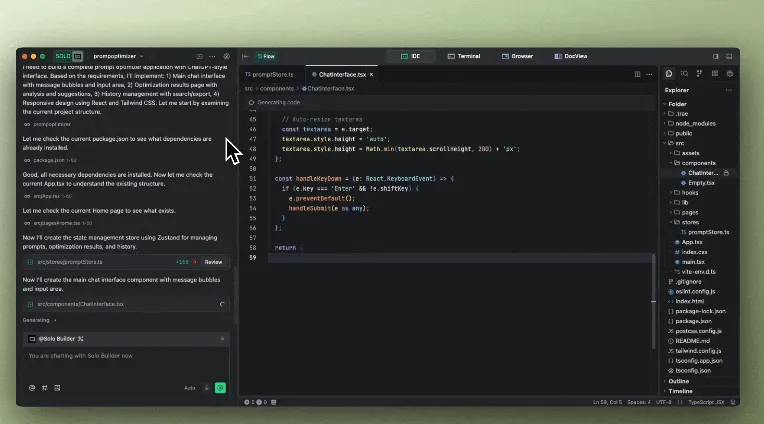Toggle the SOLO mode switch

69,56
